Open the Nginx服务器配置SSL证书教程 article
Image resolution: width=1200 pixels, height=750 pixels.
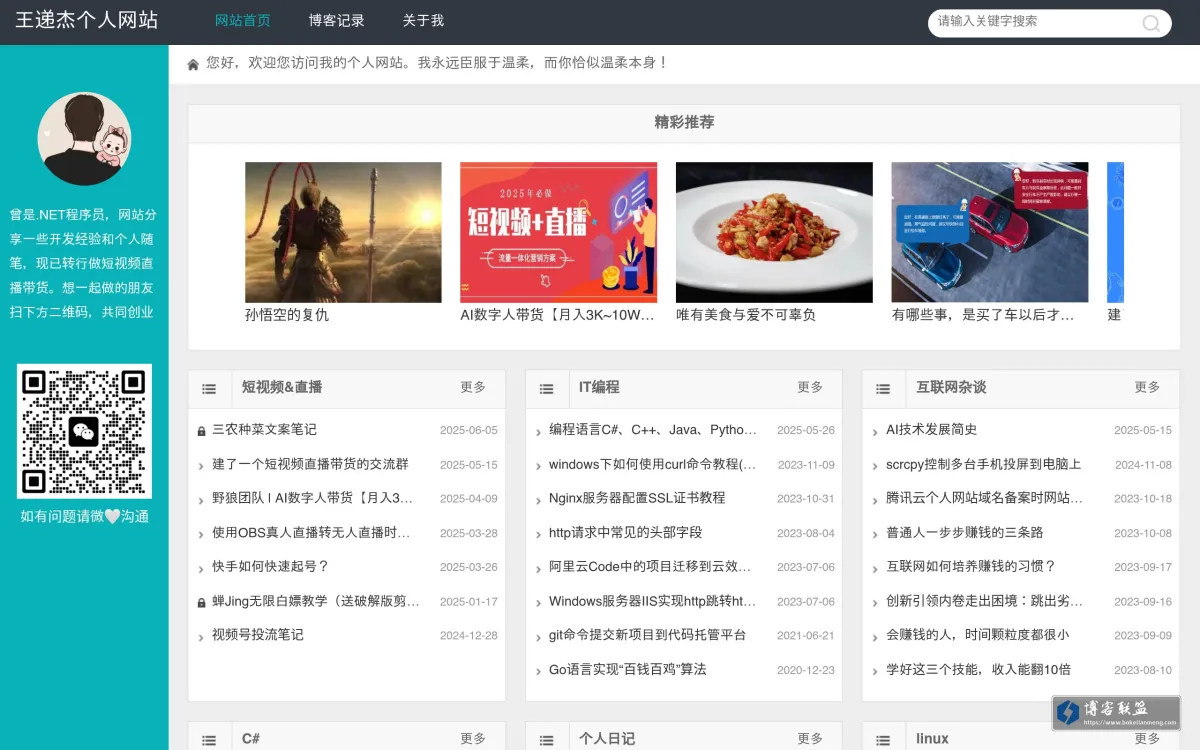[637, 498]
